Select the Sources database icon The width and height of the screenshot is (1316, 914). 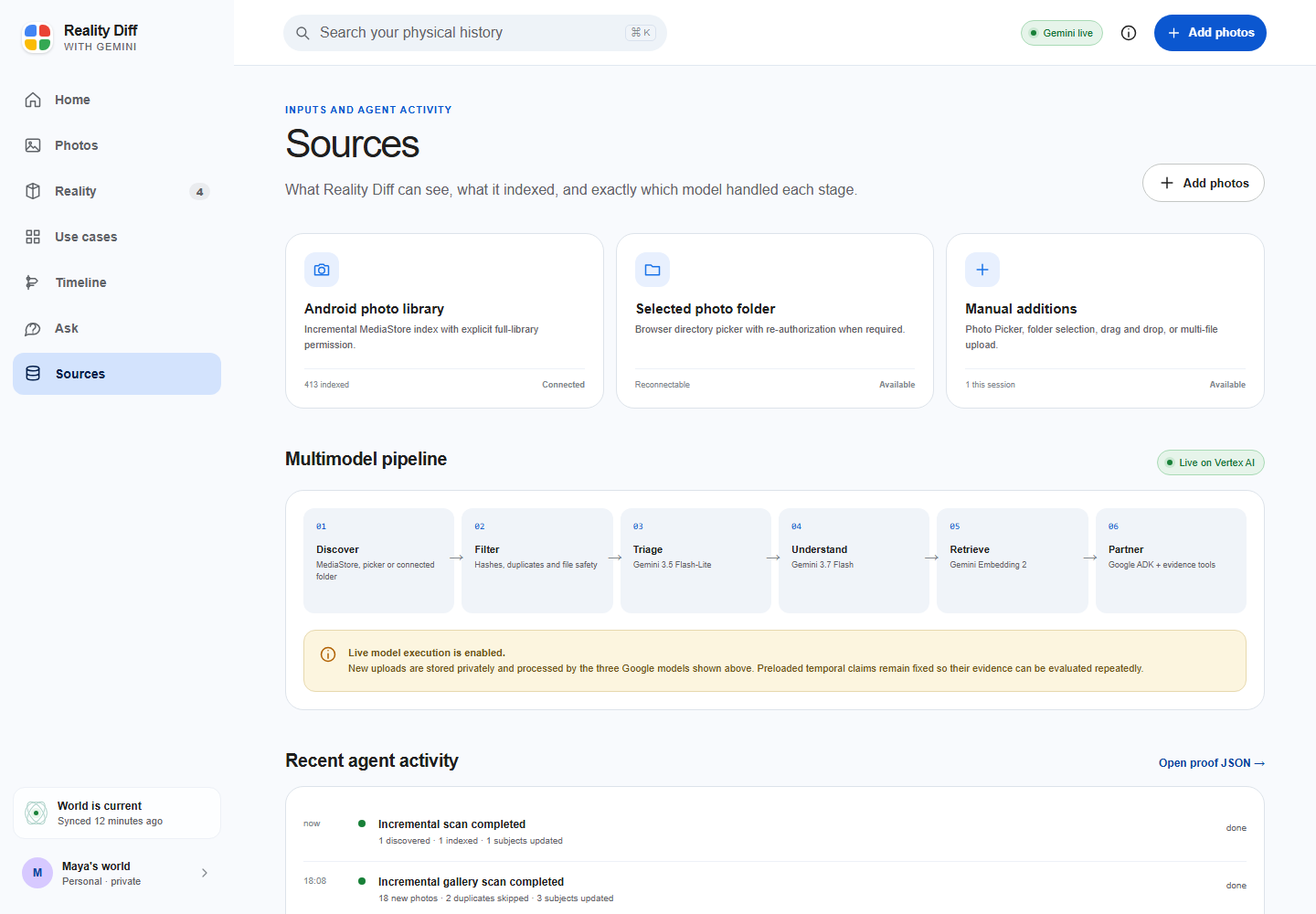[33, 374]
